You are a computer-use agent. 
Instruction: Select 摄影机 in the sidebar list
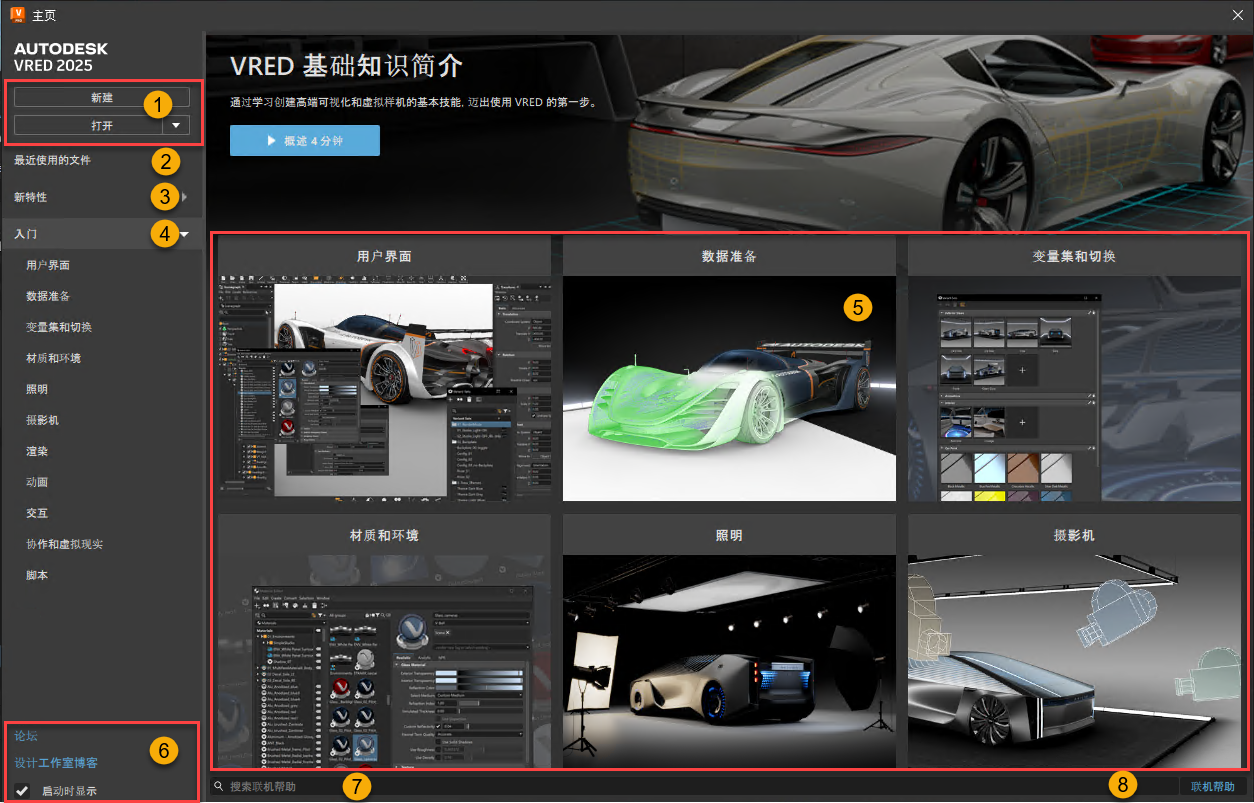[43, 420]
